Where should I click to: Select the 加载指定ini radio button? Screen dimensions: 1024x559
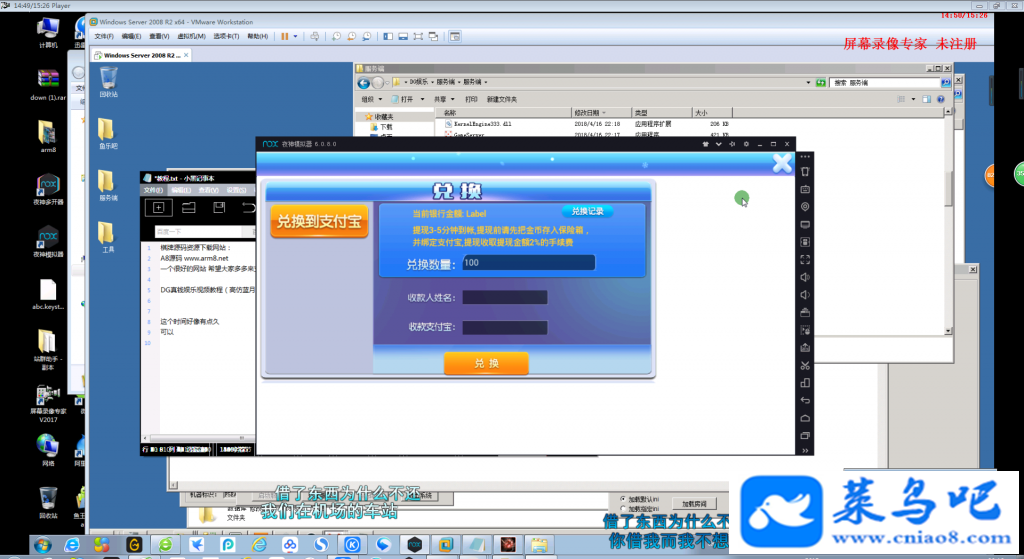pos(622,509)
